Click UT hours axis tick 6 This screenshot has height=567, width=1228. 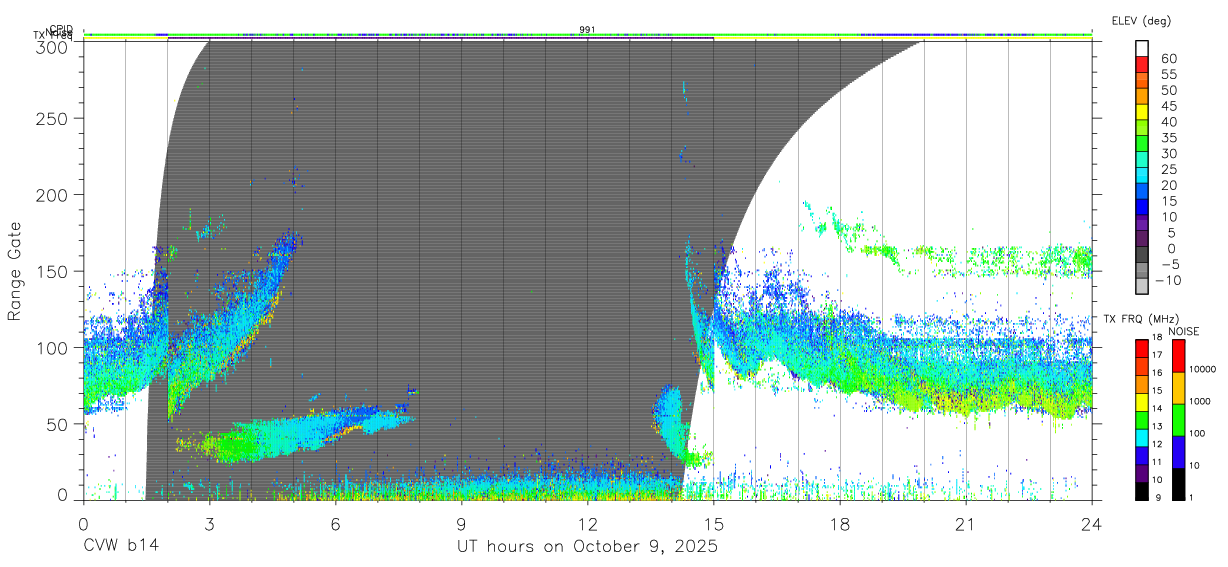tap(335, 523)
